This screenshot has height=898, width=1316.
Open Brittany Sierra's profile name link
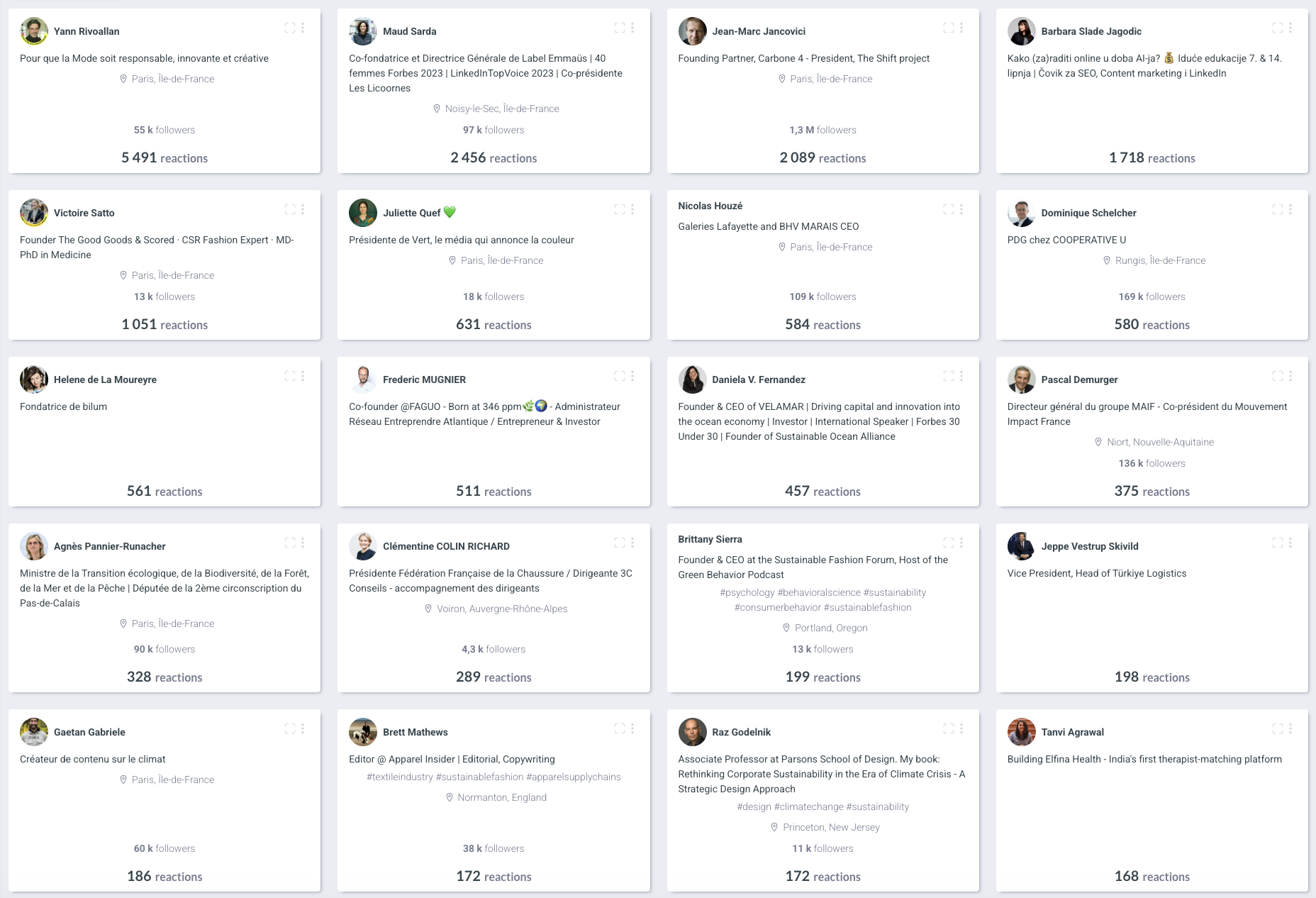pos(710,539)
